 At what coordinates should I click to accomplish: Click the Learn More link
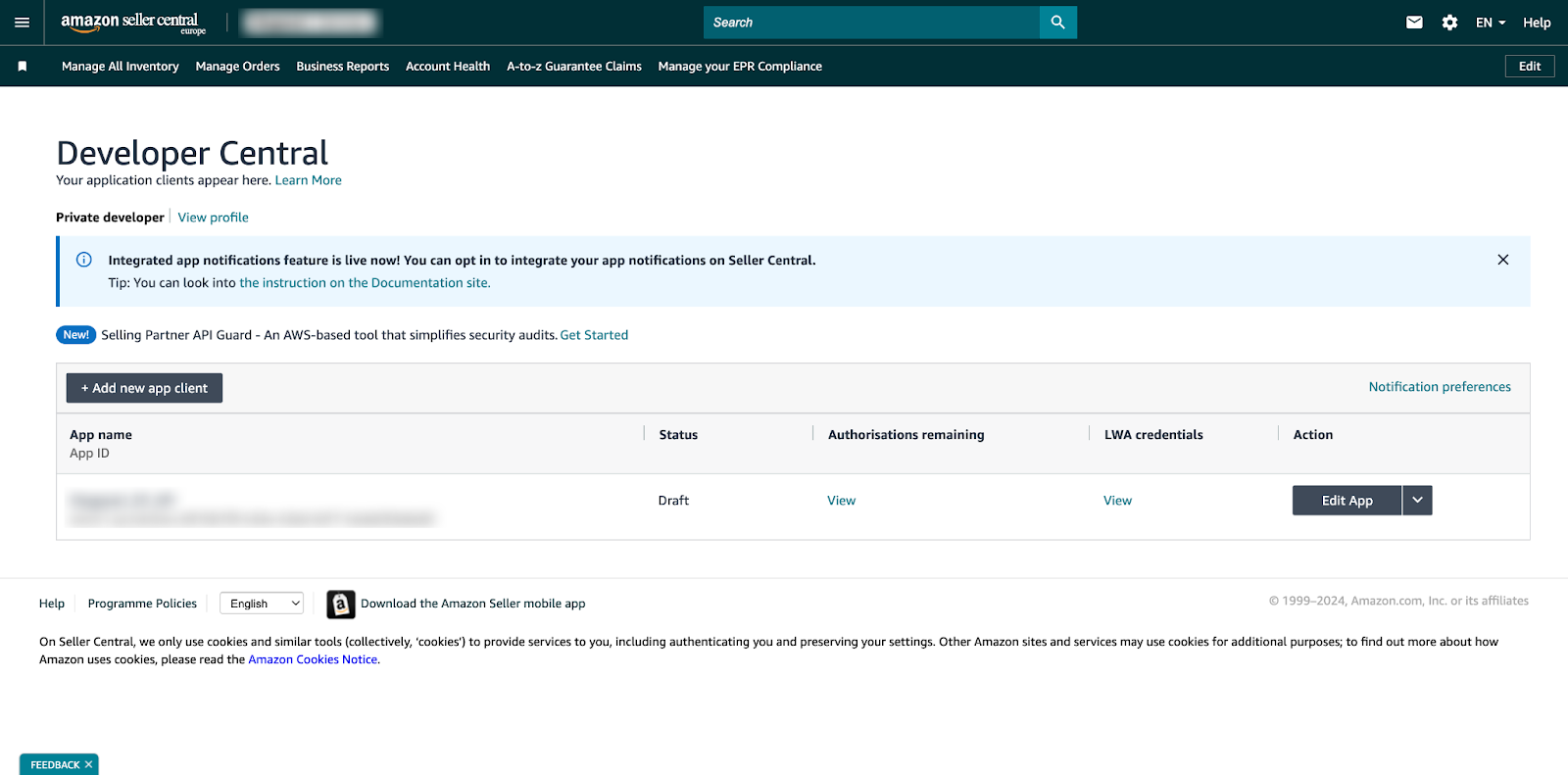[309, 180]
